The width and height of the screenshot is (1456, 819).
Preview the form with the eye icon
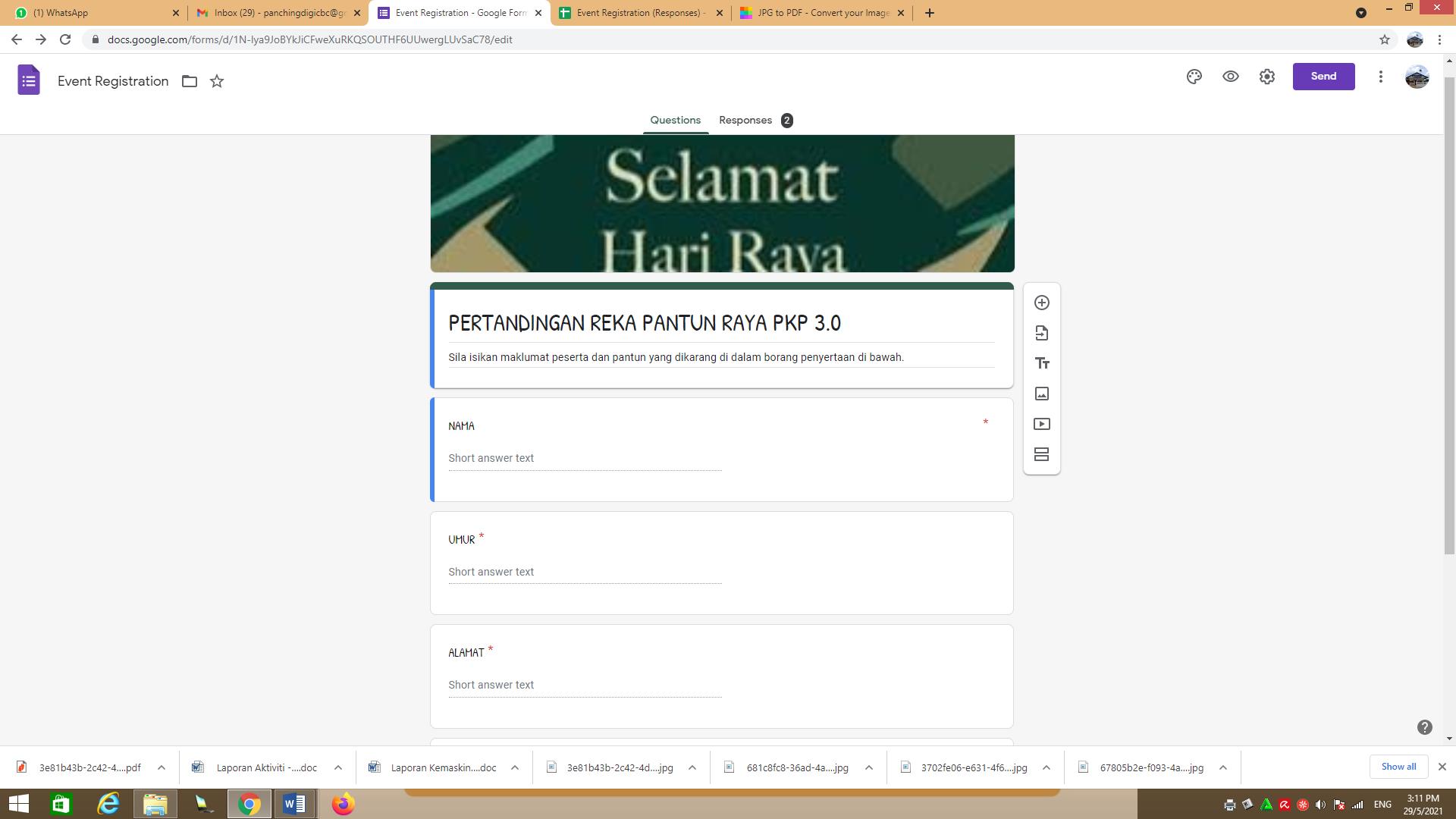coord(1231,77)
